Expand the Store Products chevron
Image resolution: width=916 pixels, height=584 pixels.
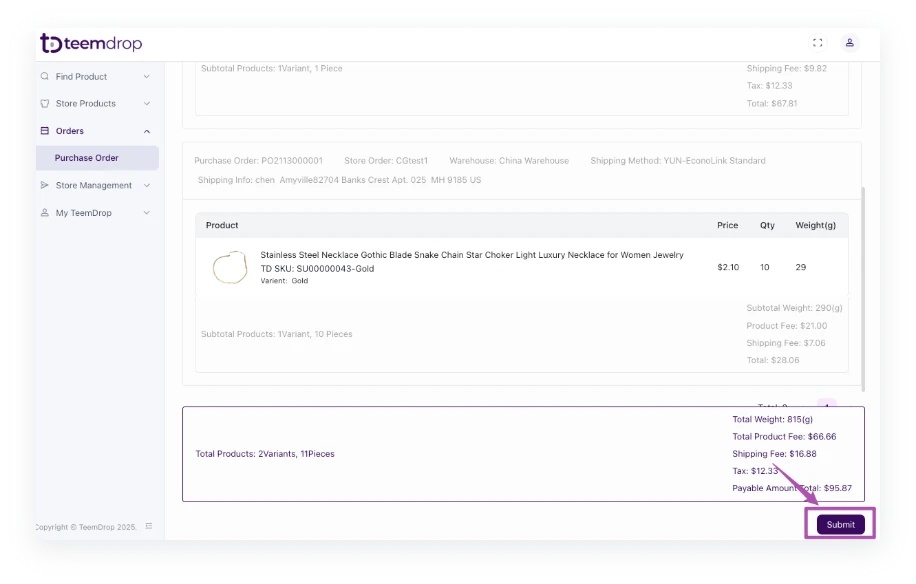click(147, 104)
